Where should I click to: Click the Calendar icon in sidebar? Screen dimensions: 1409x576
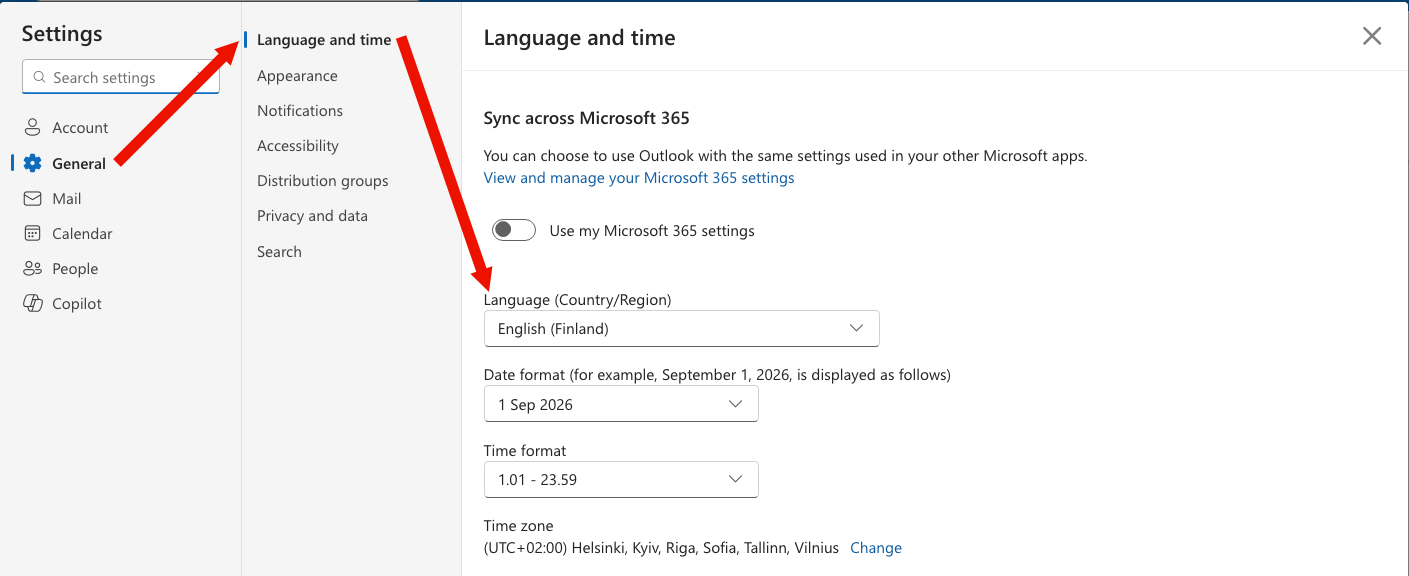coord(33,233)
